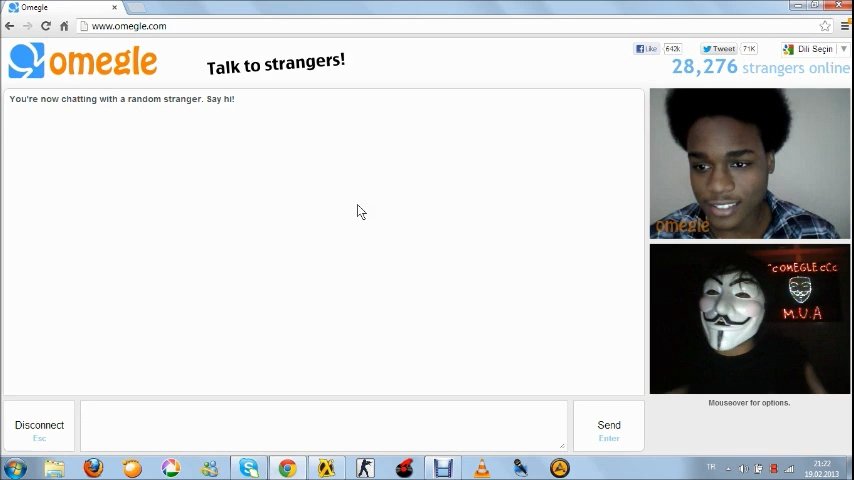Tweet about Omegle
This screenshot has height=480, width=854.
point(718,48)
